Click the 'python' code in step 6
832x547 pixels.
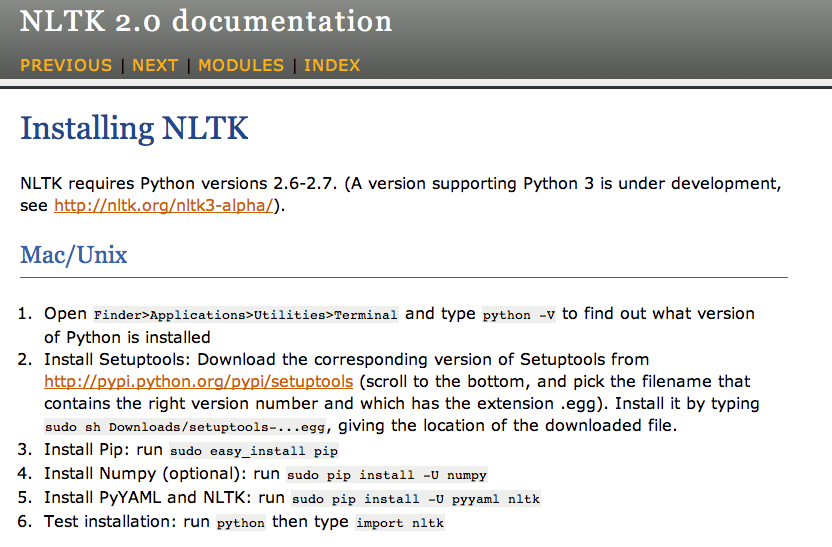(241, 523)
